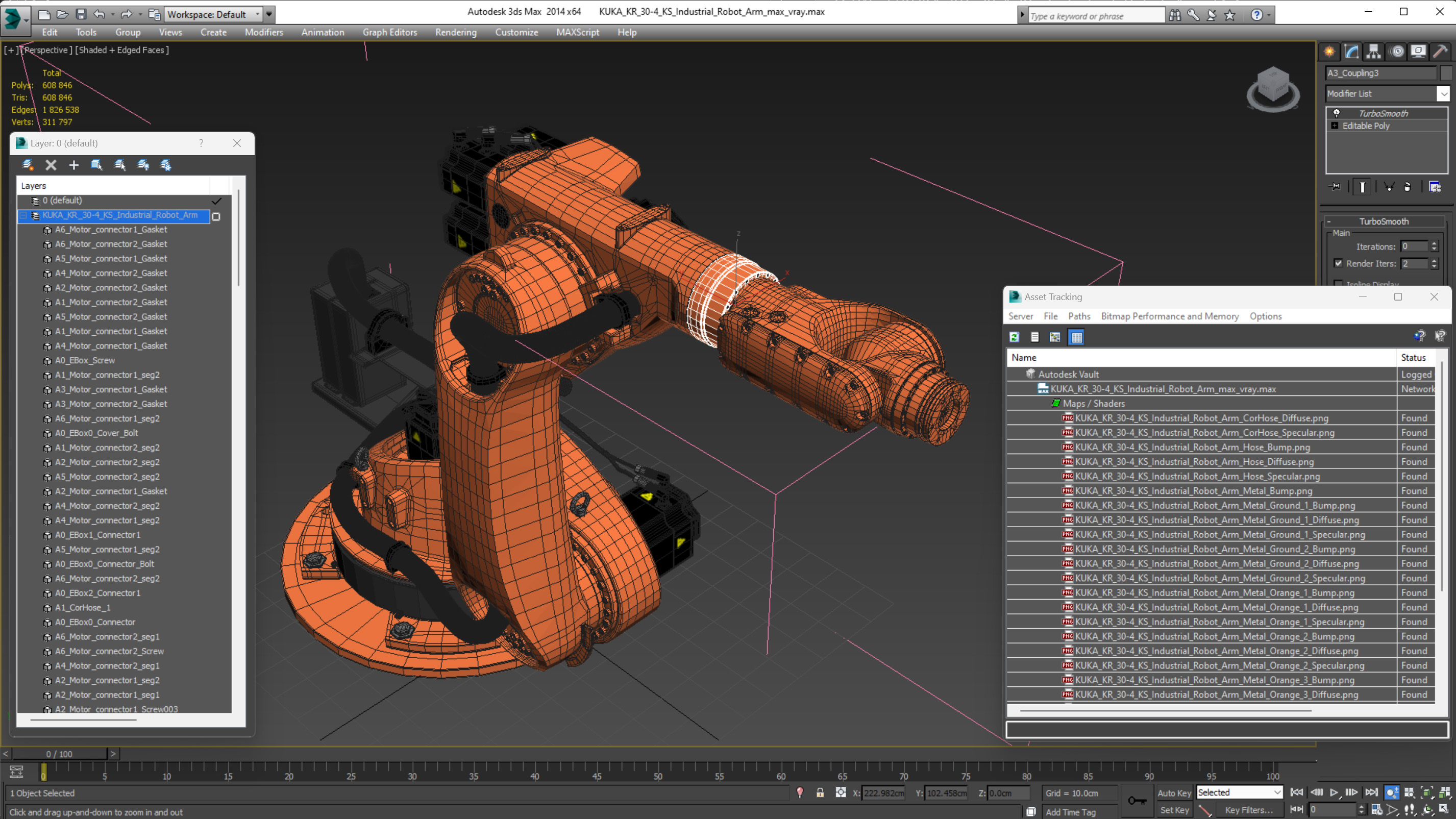Play animation with the Play button
The height and width of the screenshot is (819, 1456).
(1334, 792)
